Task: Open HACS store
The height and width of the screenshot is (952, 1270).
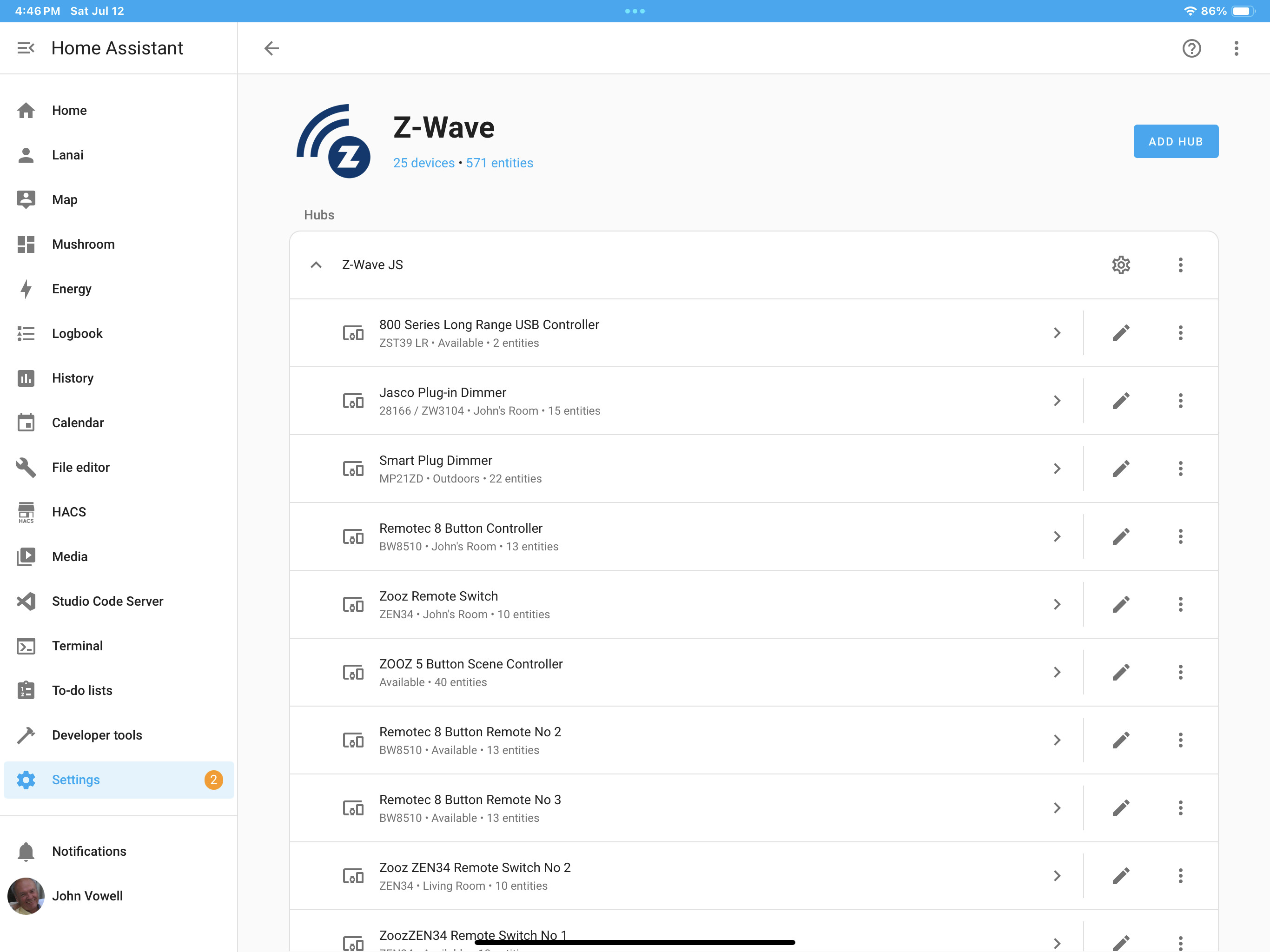Action: click(x=119, y=512)
